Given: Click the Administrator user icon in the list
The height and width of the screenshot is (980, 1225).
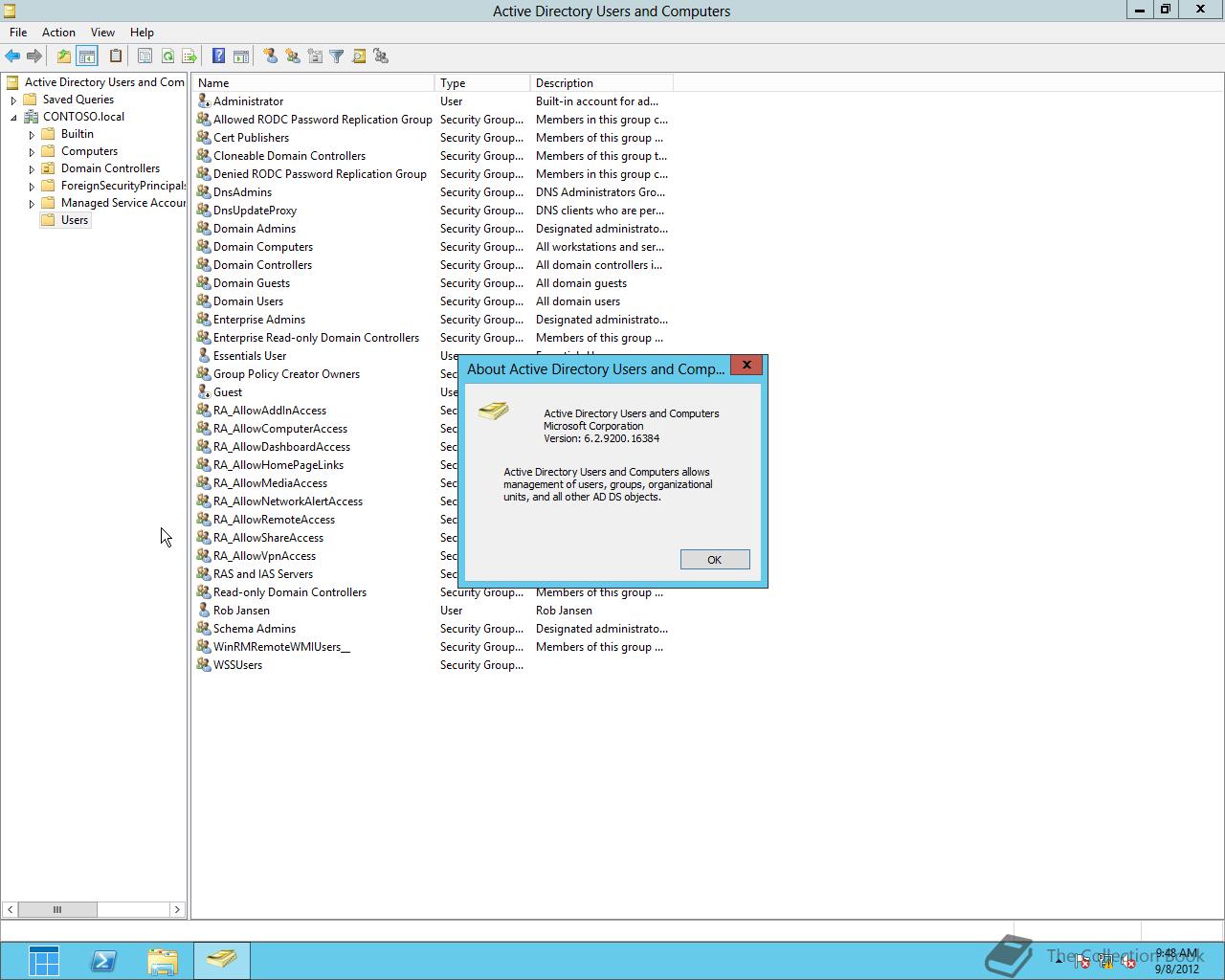Looking at the screenshot, I should pos(203,100).
